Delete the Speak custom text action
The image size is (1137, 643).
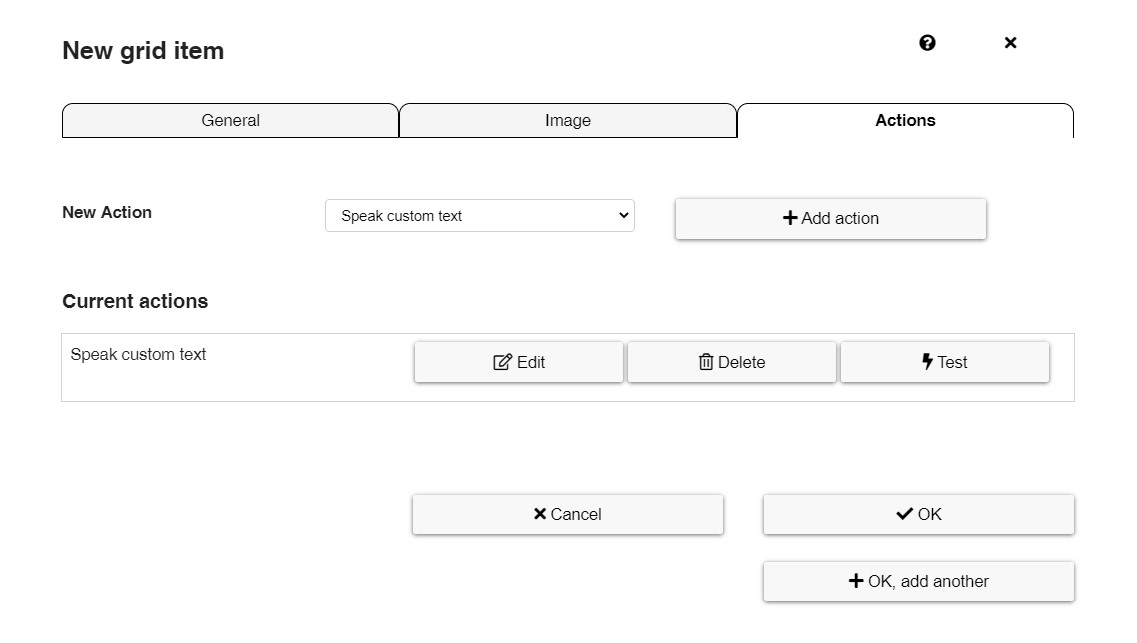pyautogui.click(x=732, y=362)
